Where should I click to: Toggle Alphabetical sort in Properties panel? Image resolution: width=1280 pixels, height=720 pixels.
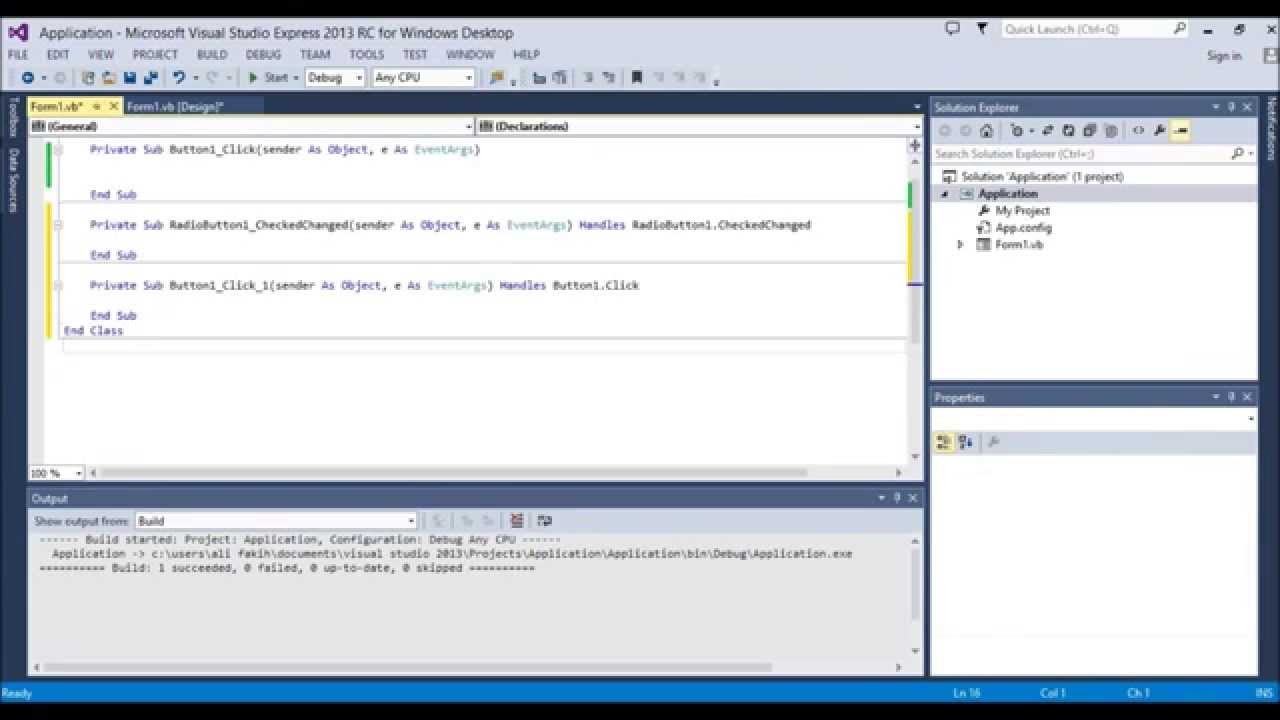(965, 442)
